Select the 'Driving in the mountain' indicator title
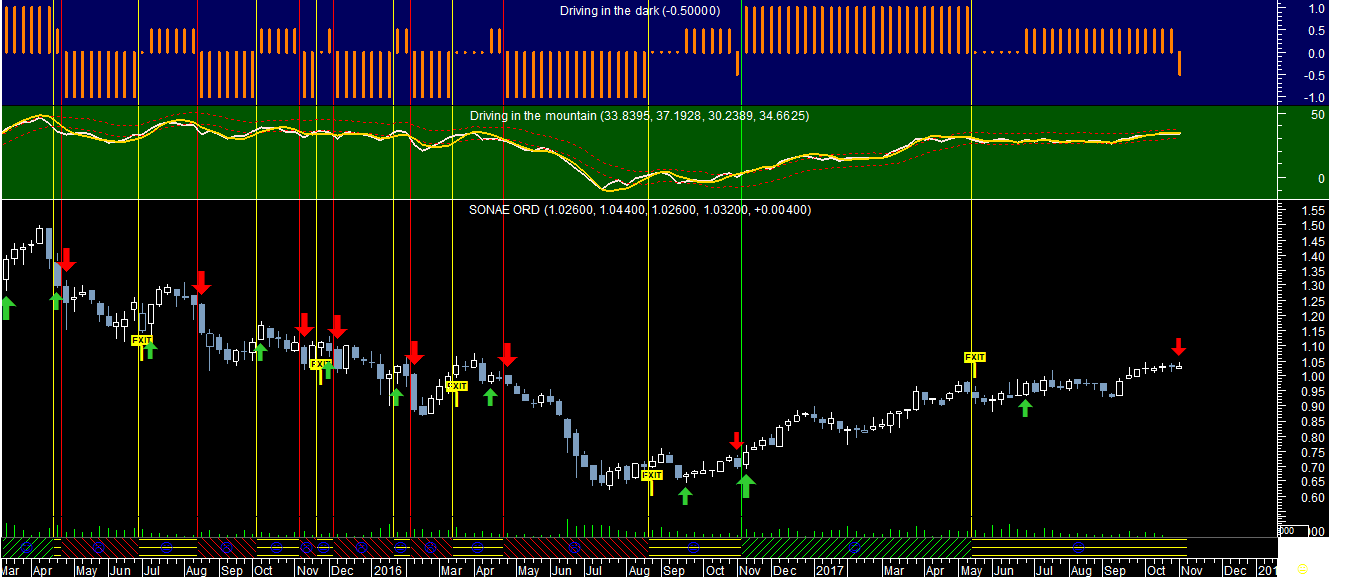This screenshot has height=577, width=1352. [x=640, y=116]
